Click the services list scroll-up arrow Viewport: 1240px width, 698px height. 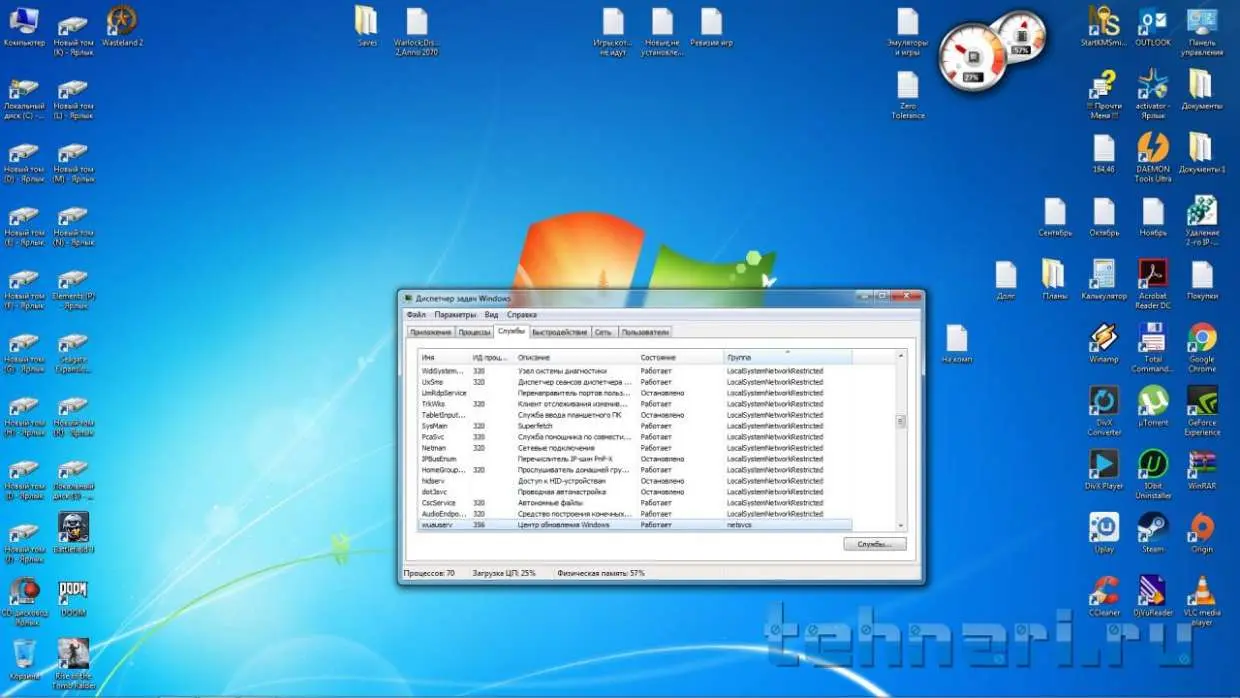900,356
